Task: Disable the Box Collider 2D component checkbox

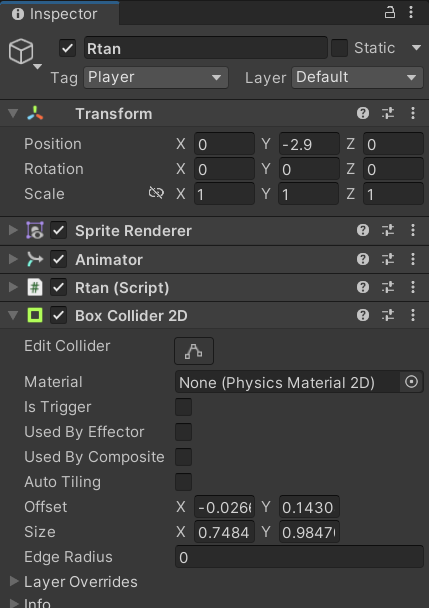Action: pos(59,315)
